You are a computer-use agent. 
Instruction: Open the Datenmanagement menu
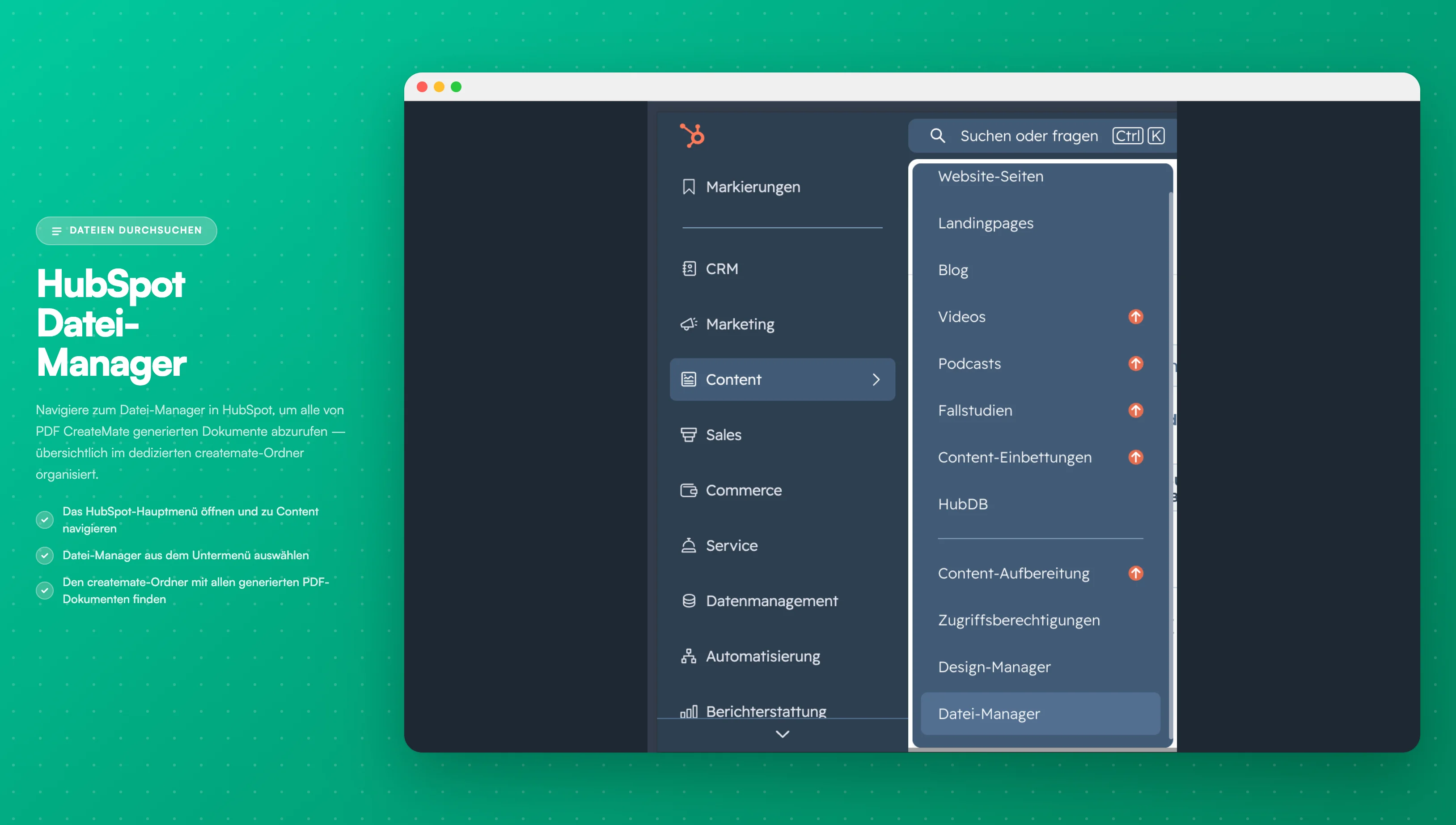[782, 600]
